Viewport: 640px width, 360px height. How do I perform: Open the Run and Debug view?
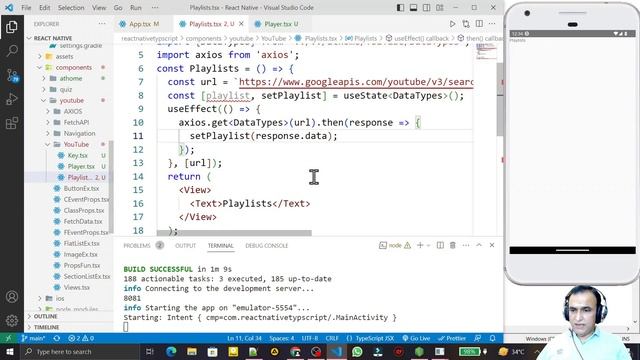tap(12, 99)
